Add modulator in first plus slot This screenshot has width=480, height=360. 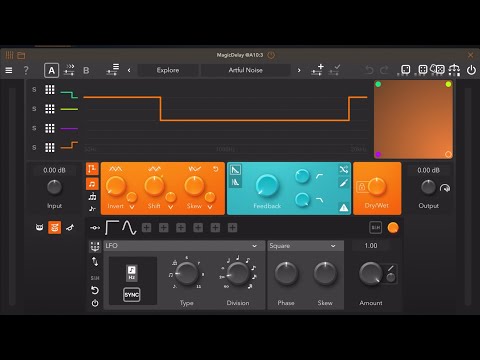coord(147,228)
